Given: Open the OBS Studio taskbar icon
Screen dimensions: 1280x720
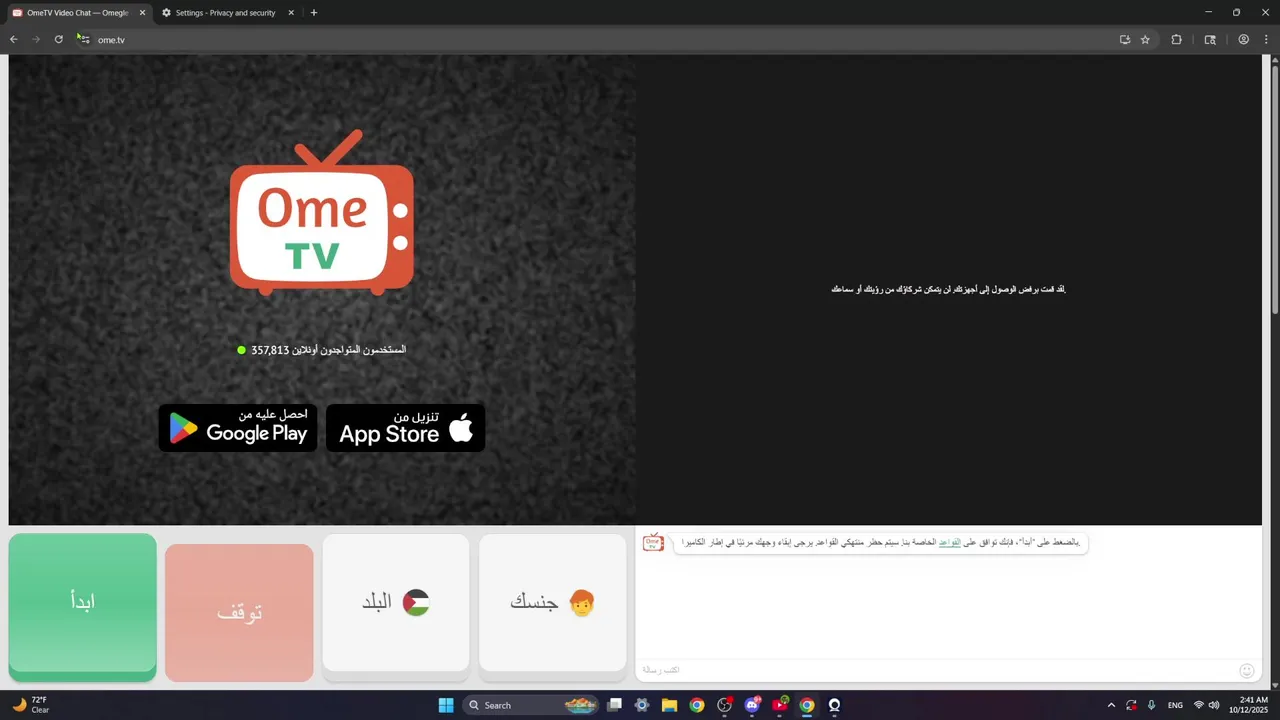Looking at the screenshot, I should click(725, 705).
